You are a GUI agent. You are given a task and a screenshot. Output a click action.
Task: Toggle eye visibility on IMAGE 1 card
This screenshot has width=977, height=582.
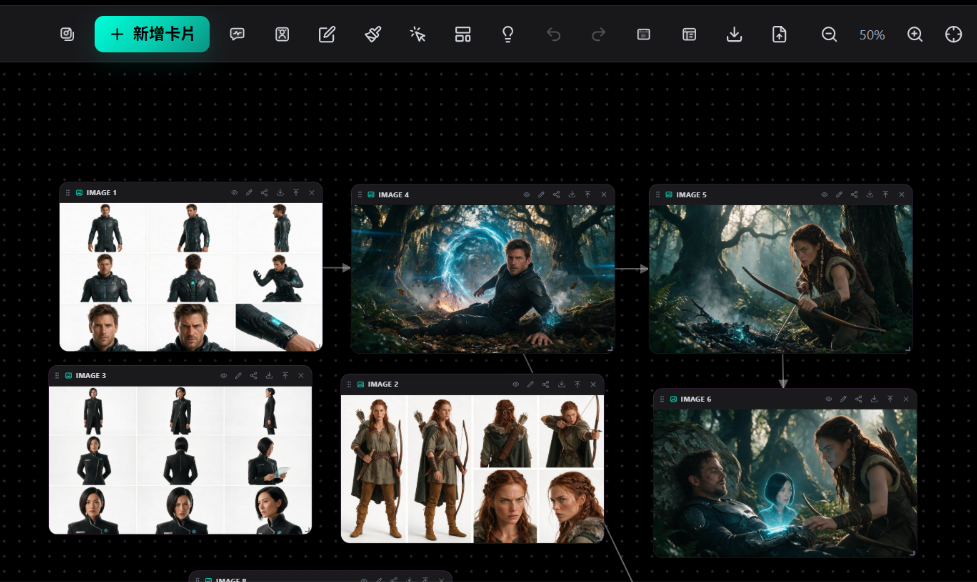(x=235, y=193)
